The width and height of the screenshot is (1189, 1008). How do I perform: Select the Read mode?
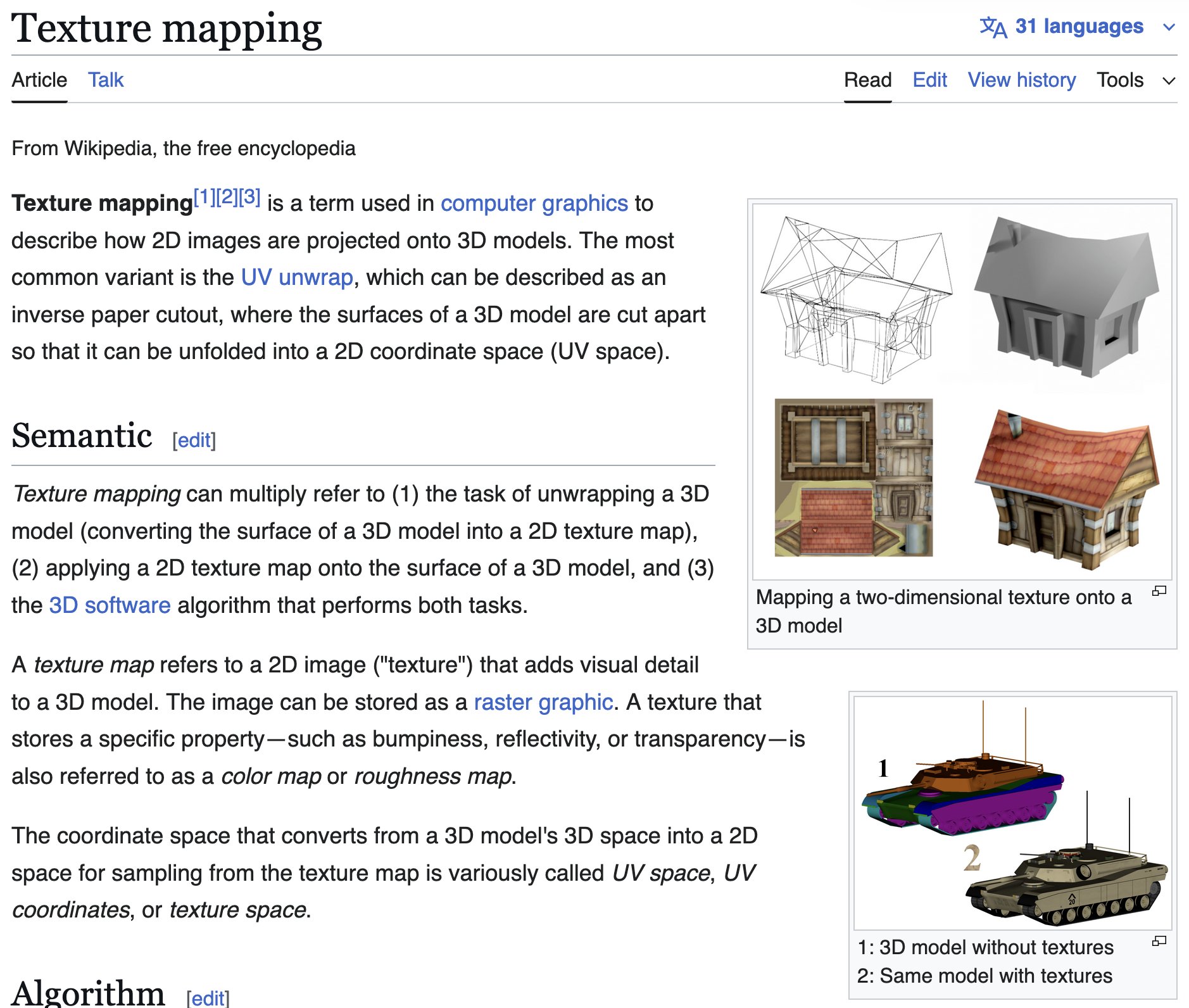pyautogui.click(x=867, y=80)
